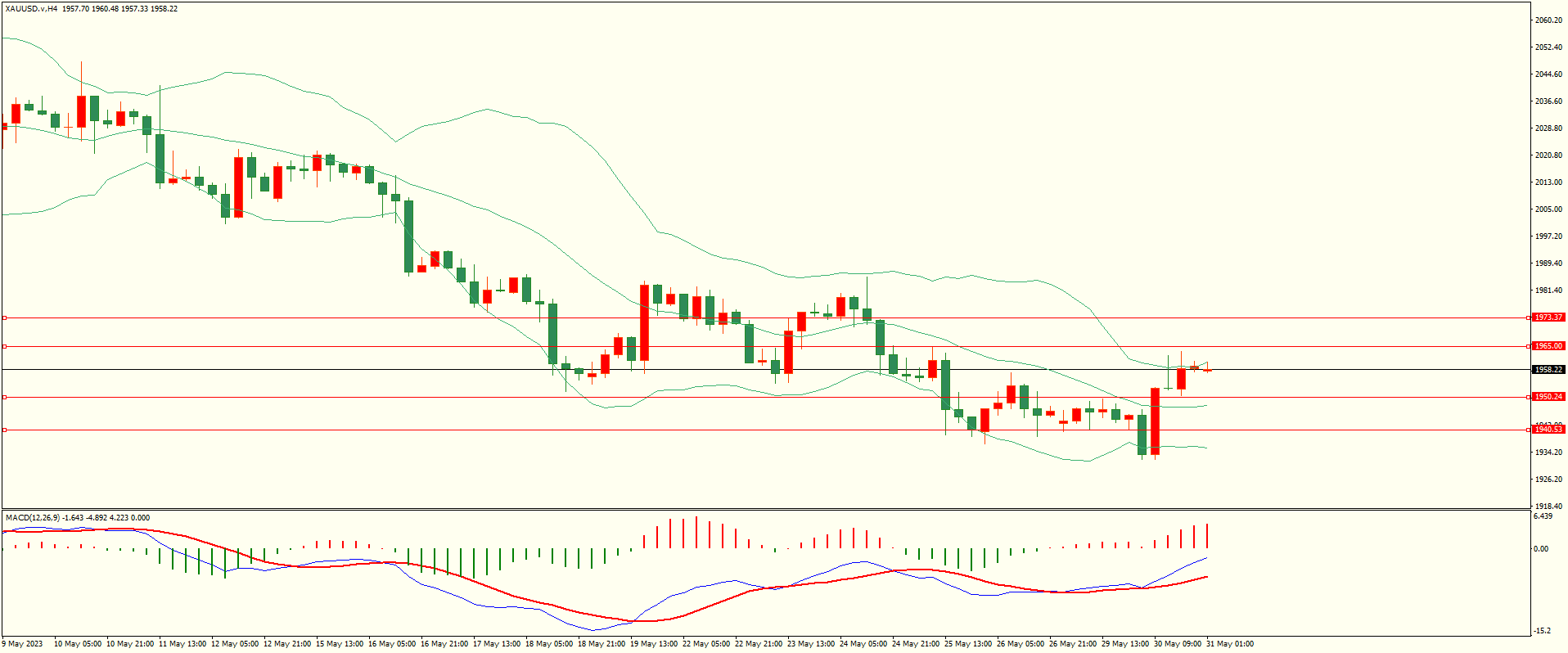Click left anchor handle of the 1940.53 line
This screenshot has width=1568, height=653.
click(4, 430)
